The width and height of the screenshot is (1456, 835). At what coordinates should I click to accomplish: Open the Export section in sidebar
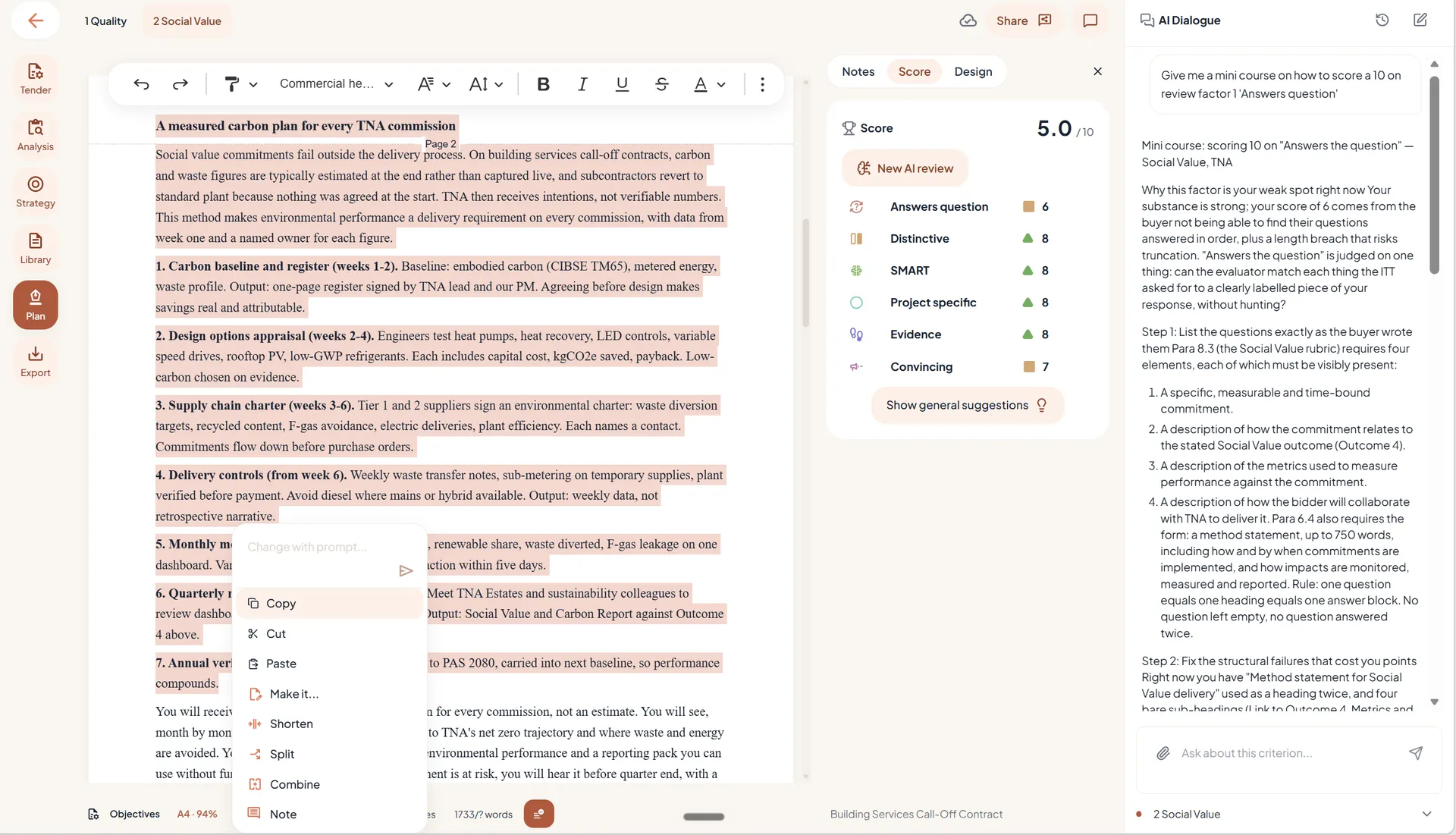[x=36, y=362]
